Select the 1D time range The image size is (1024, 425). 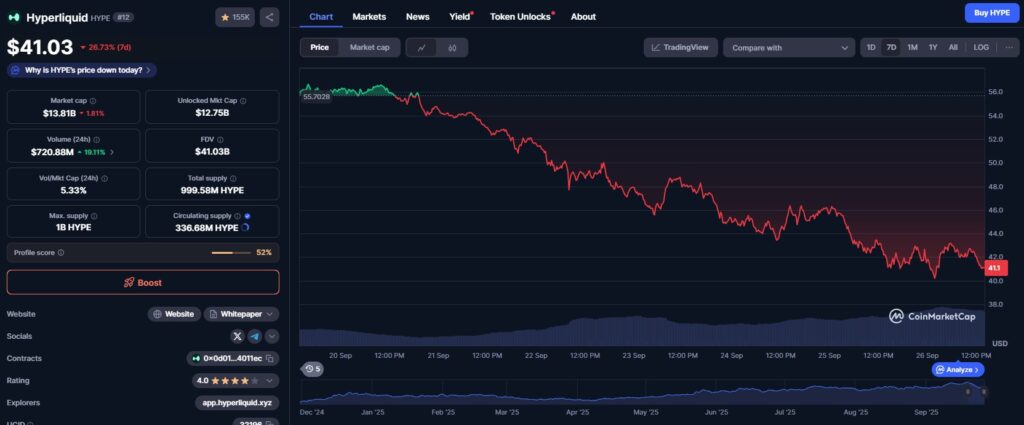[x=871, y=47]
